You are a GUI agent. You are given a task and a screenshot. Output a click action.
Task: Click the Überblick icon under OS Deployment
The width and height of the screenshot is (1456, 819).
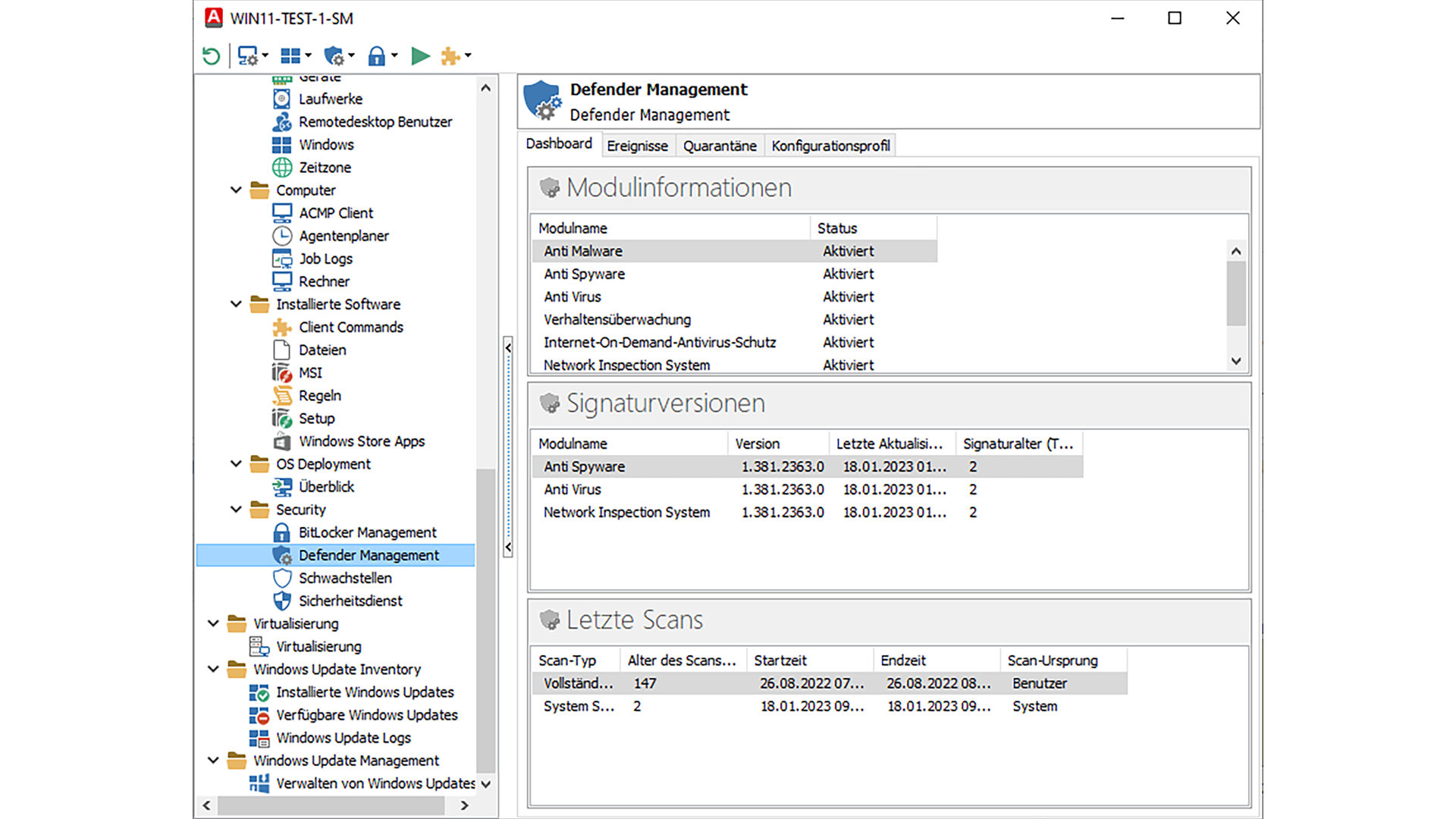pyautogui.click(x=281, y=486)
